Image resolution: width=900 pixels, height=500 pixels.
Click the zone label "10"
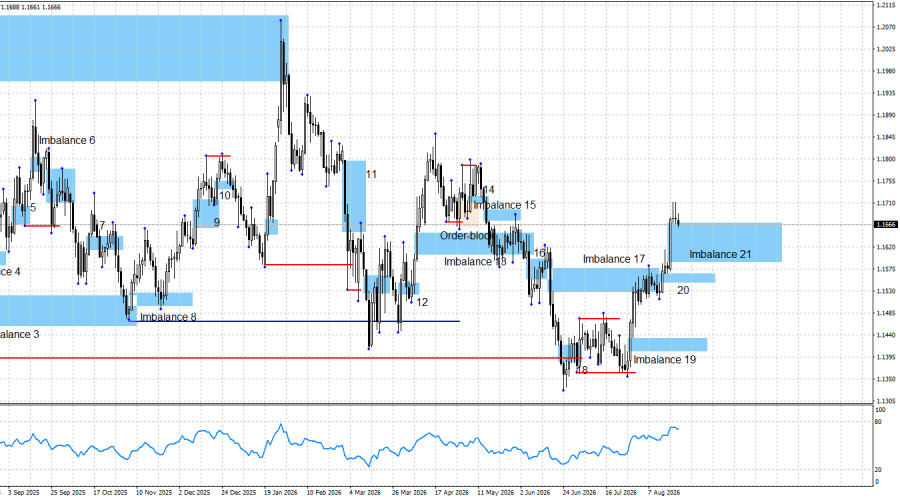[x=224, y=196]
